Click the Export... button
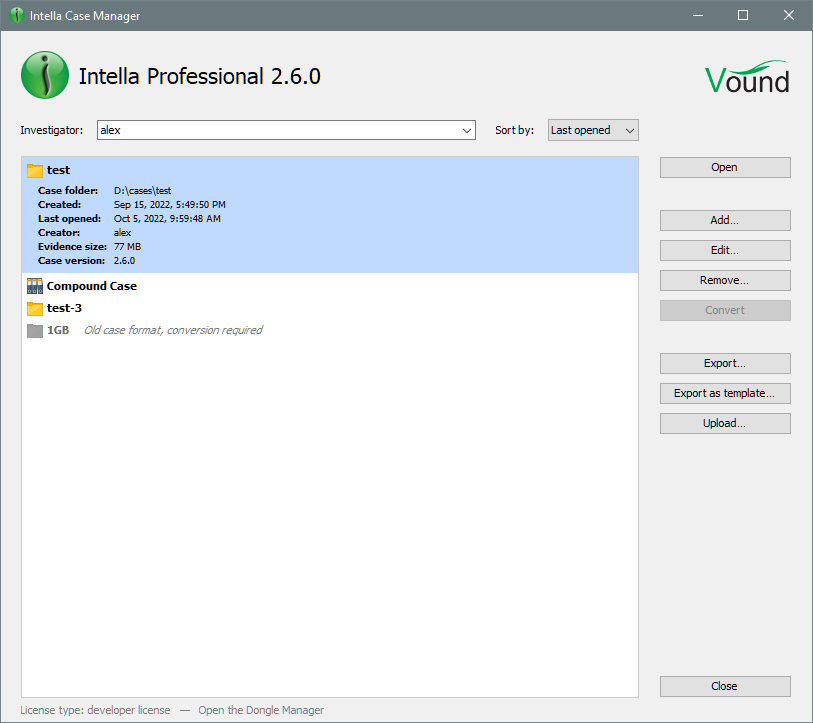 [x=724, y=363]
